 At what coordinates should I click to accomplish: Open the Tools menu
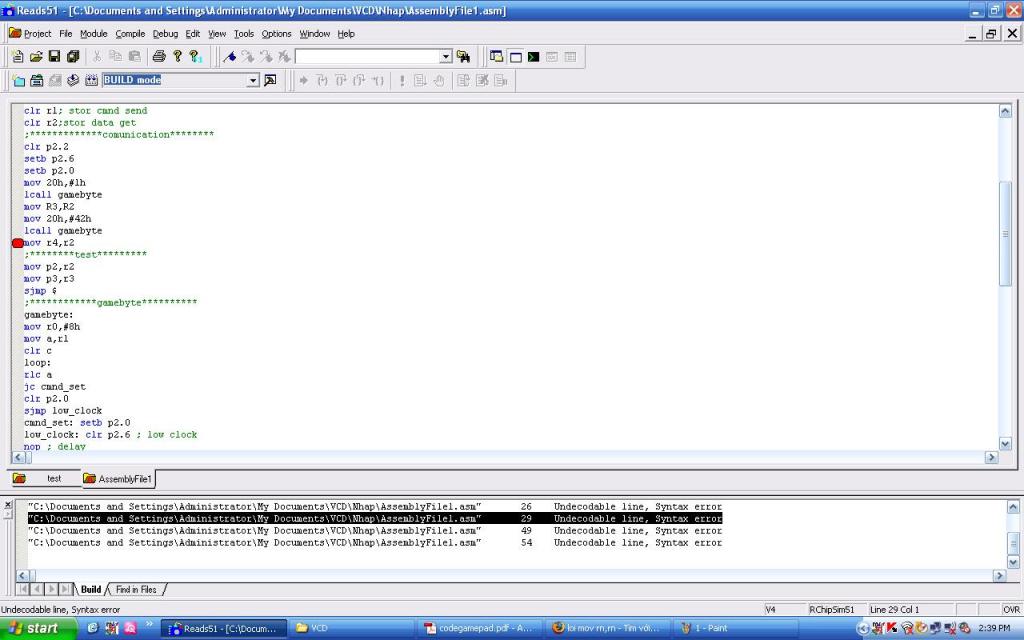tap(244, 33)
